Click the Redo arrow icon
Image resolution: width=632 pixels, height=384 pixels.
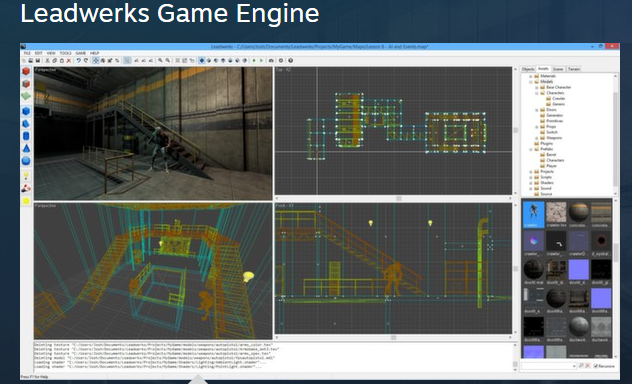point(86,60)
